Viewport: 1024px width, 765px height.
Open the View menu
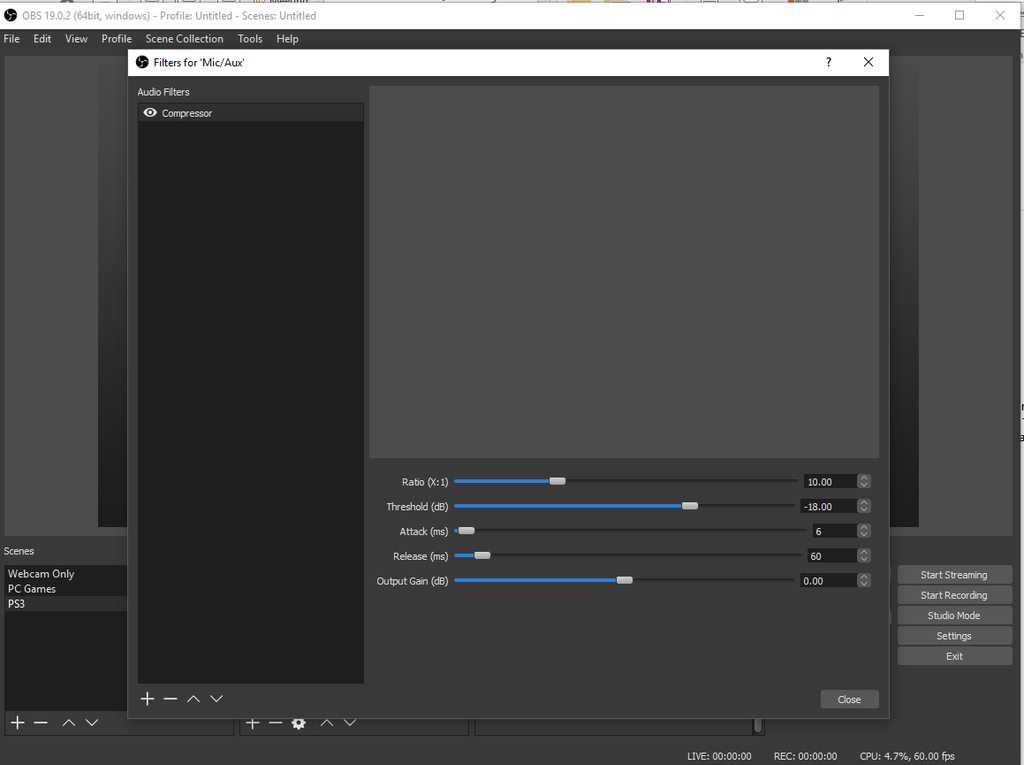[x=76, y=39]
